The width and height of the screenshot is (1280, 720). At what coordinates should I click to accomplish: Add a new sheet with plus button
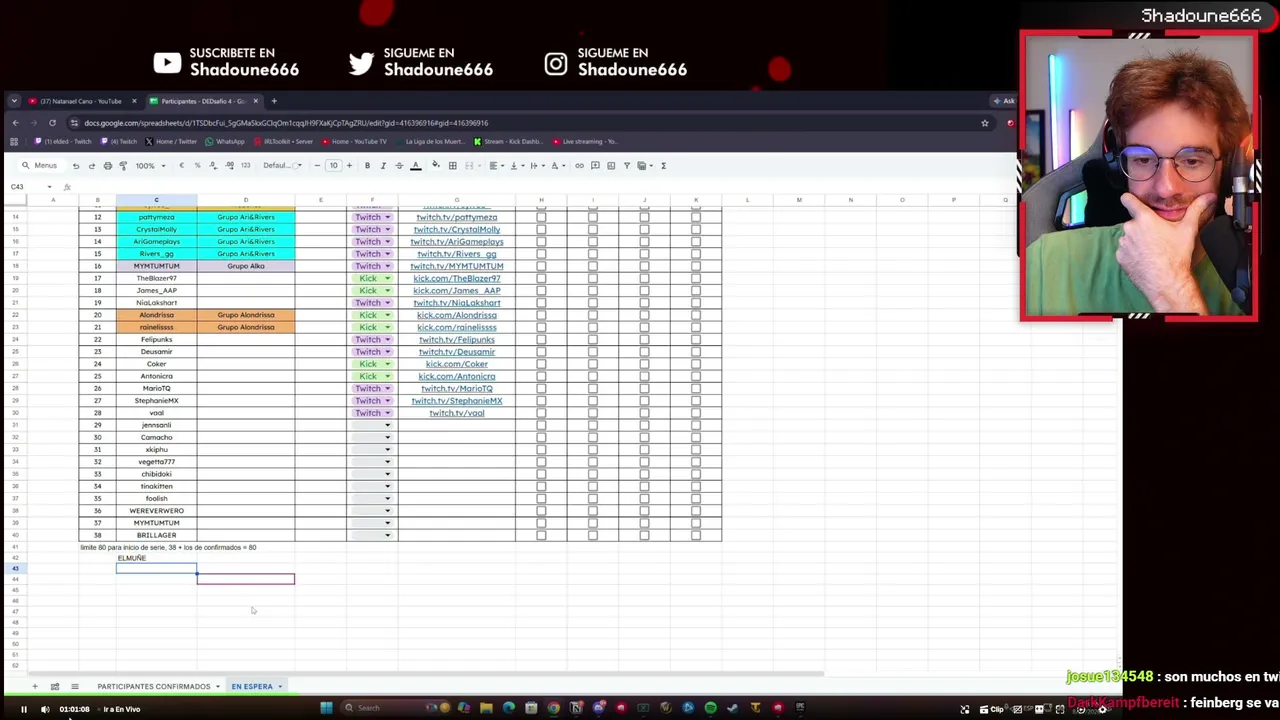point(34,687)
